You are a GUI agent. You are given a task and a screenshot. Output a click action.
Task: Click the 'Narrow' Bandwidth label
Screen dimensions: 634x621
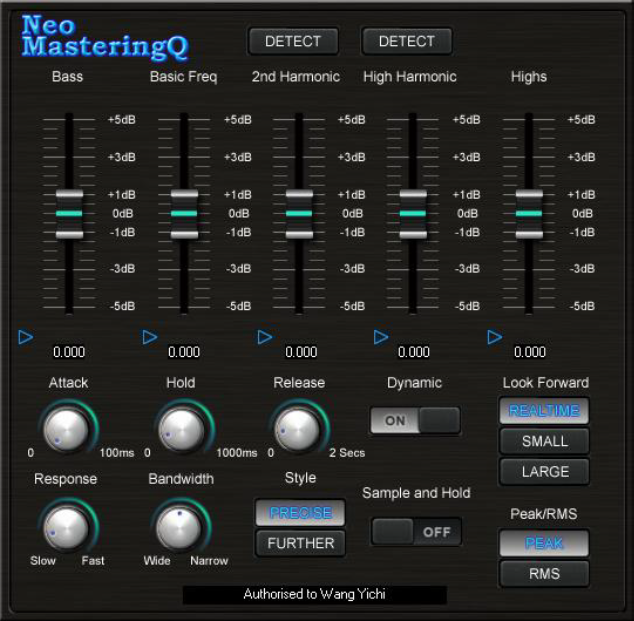pyautogui.click(x=209, y=561)
